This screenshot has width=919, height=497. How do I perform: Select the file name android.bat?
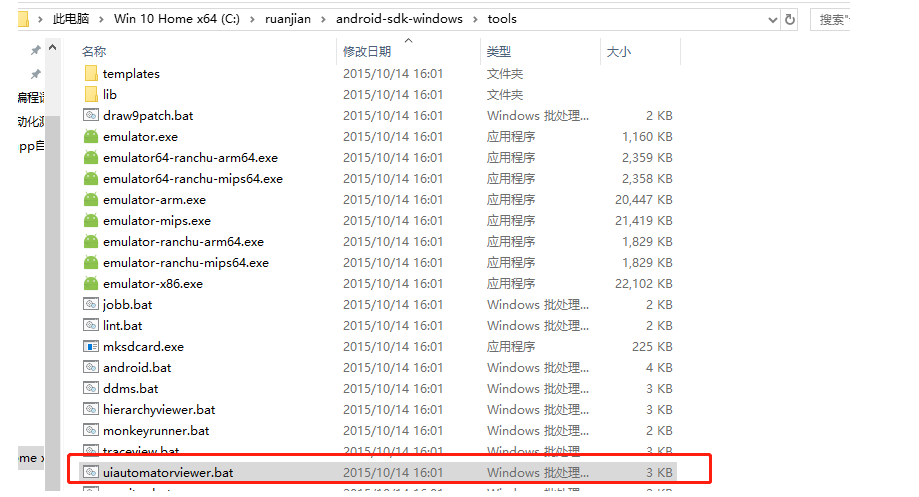[137, 367]
